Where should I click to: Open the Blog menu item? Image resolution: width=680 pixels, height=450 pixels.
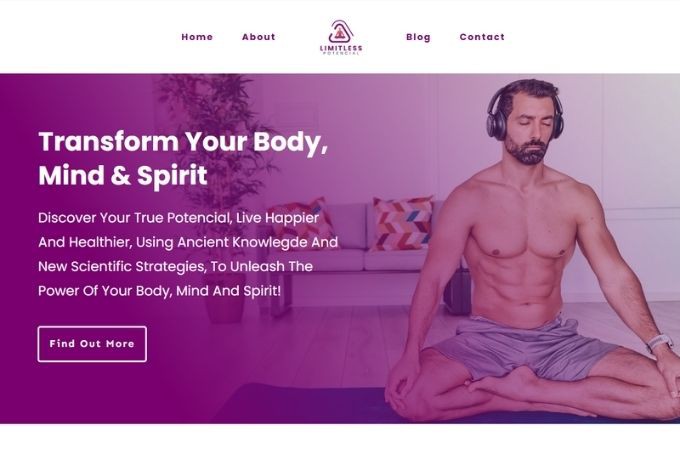(418, 37)
